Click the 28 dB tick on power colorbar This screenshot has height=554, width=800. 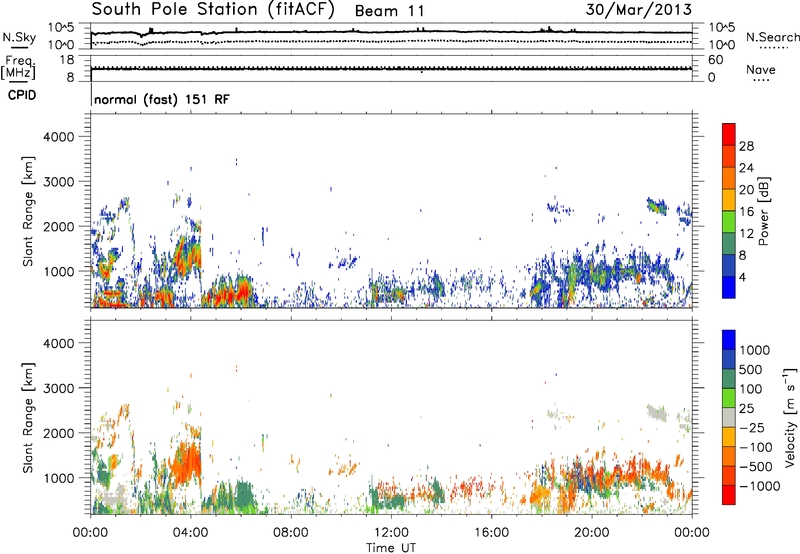(x=746, y=146)
